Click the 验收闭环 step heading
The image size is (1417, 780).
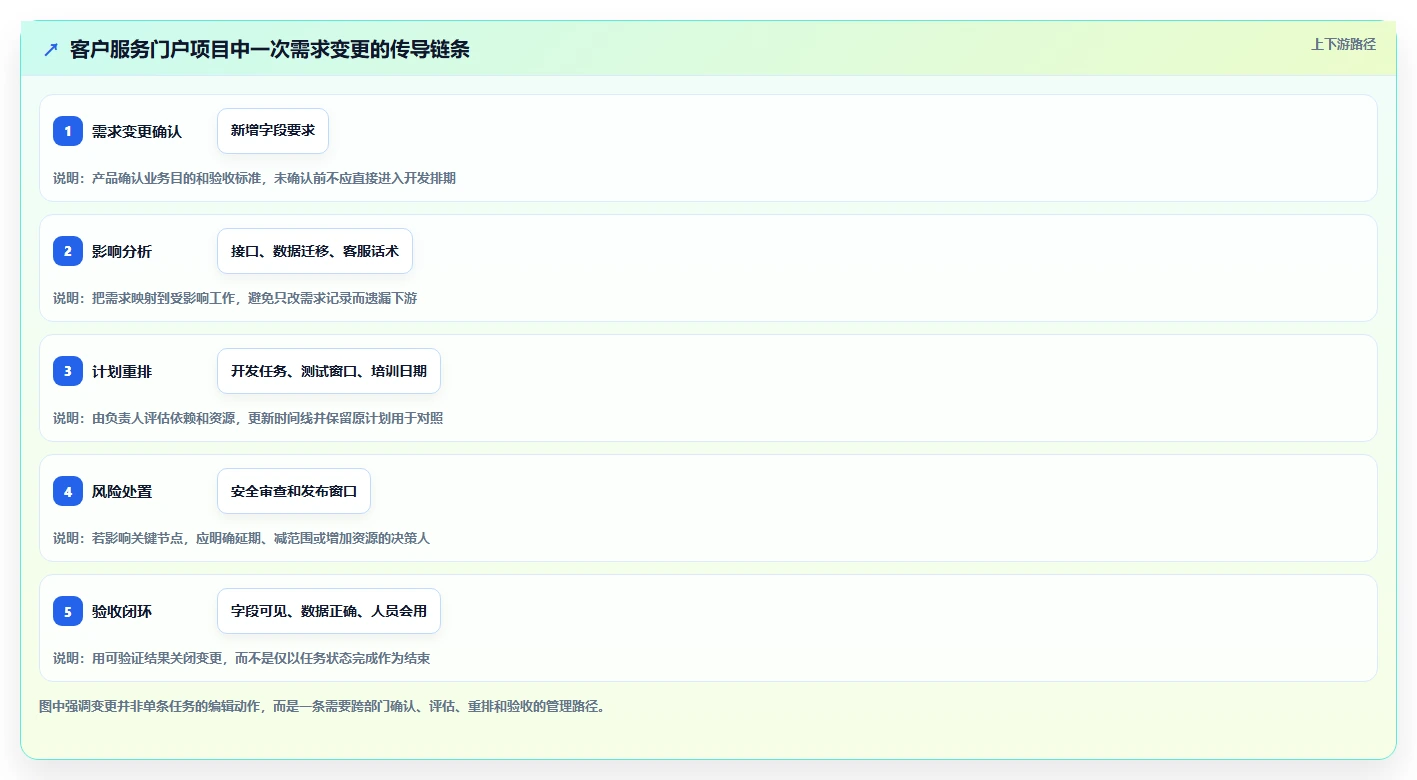pyautogui.click(x=122, y=611)
